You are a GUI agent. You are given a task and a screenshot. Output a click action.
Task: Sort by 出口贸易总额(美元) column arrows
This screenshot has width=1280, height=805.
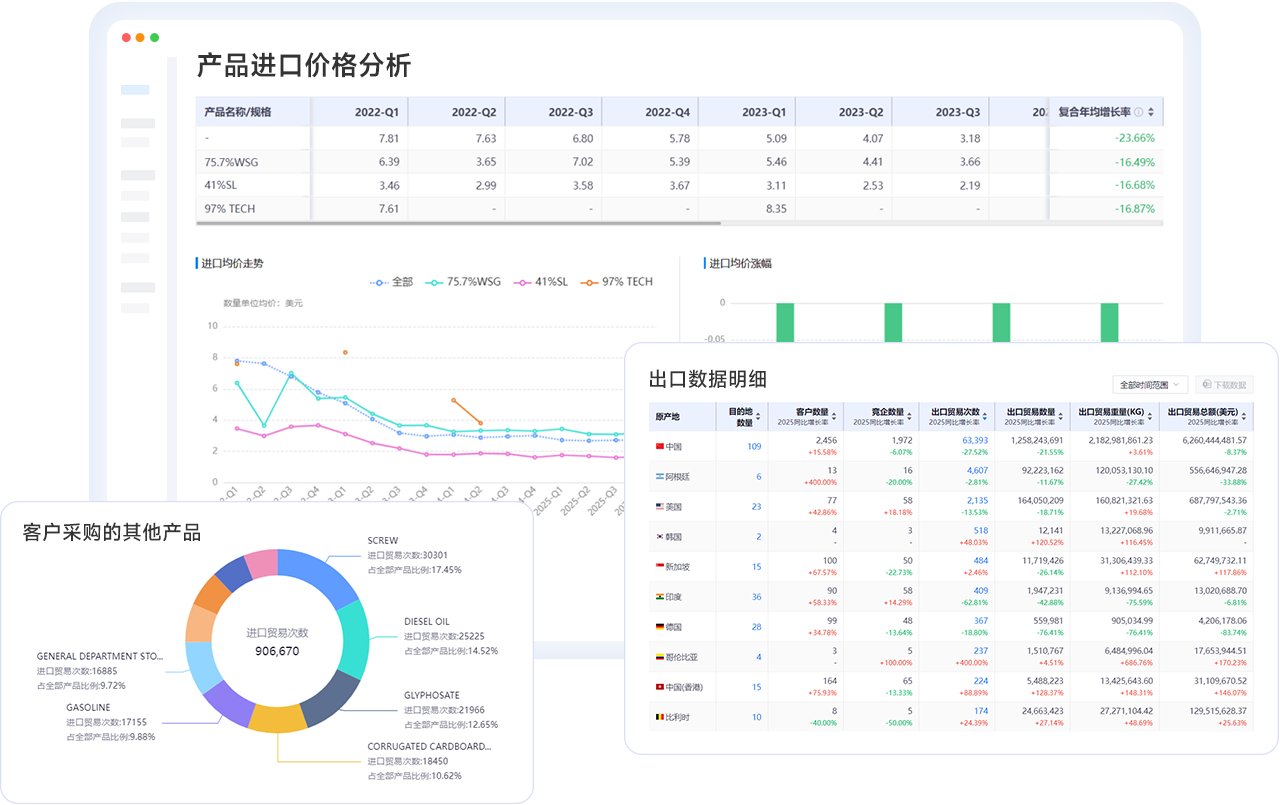click(x=1244, y=417)
